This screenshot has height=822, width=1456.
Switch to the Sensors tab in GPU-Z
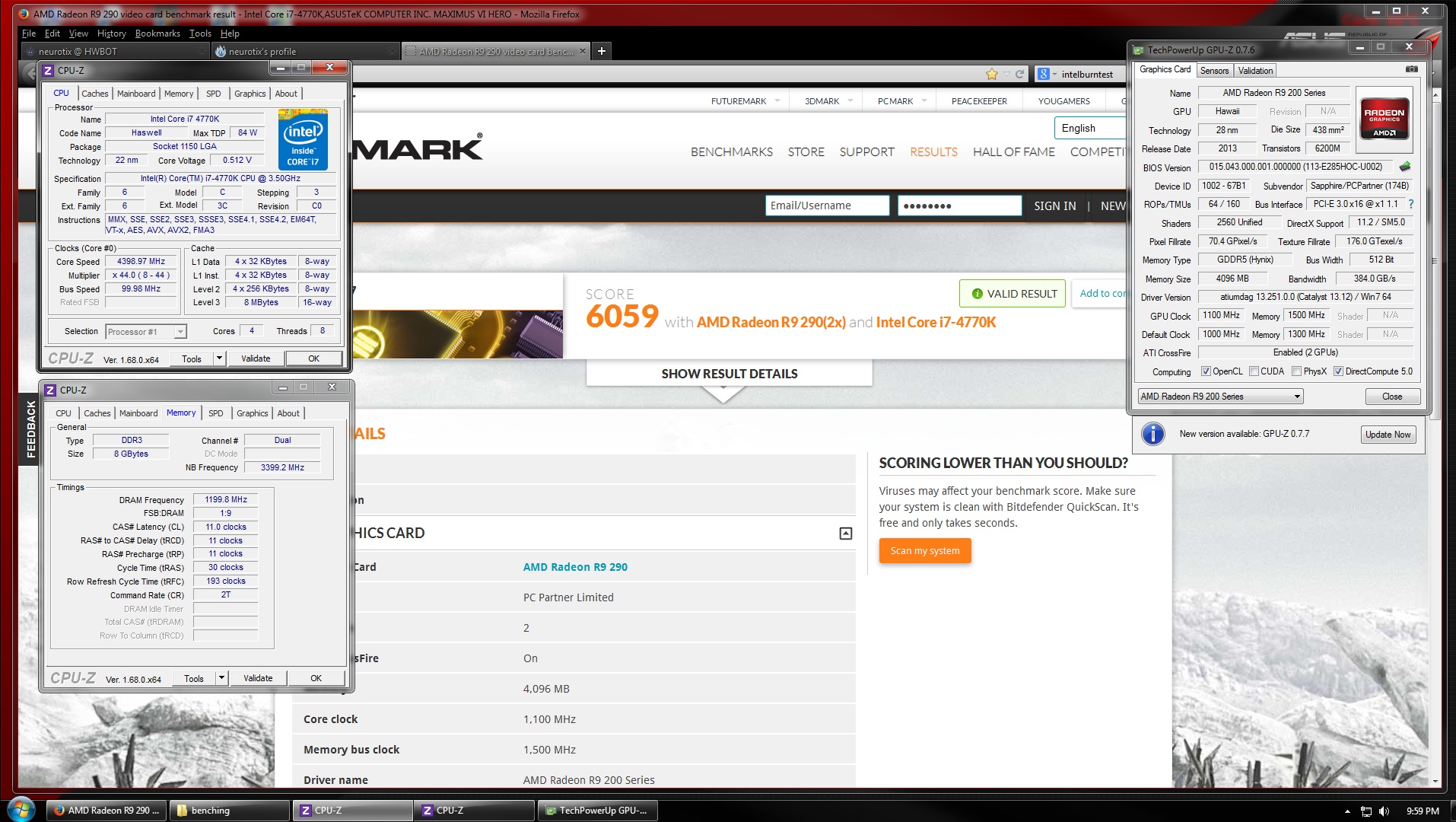[x=1214, y=70]
